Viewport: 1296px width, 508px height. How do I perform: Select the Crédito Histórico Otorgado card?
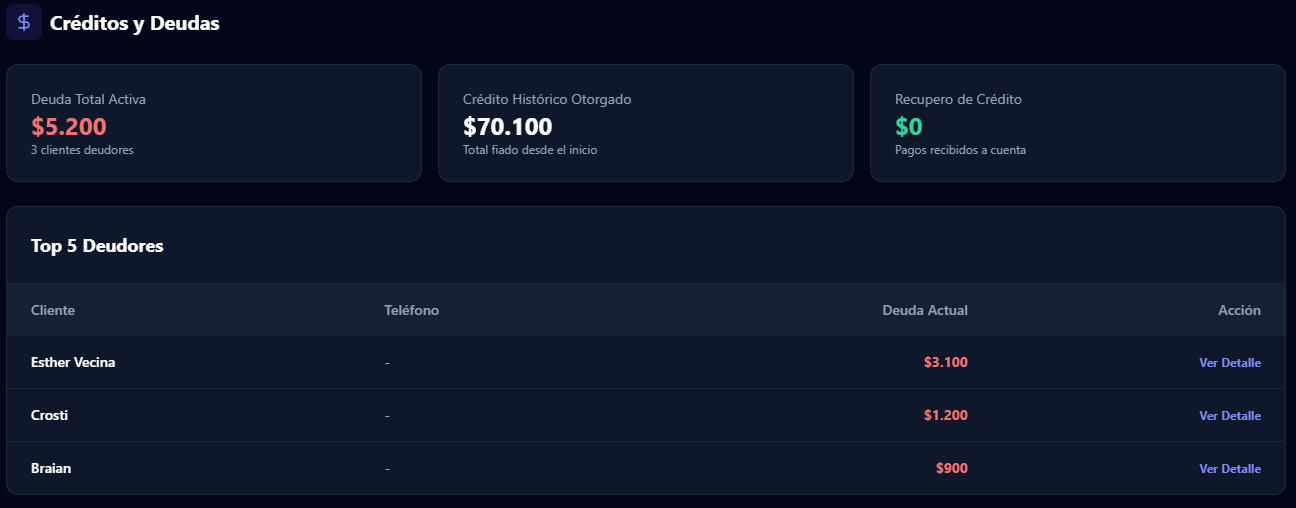646,123
